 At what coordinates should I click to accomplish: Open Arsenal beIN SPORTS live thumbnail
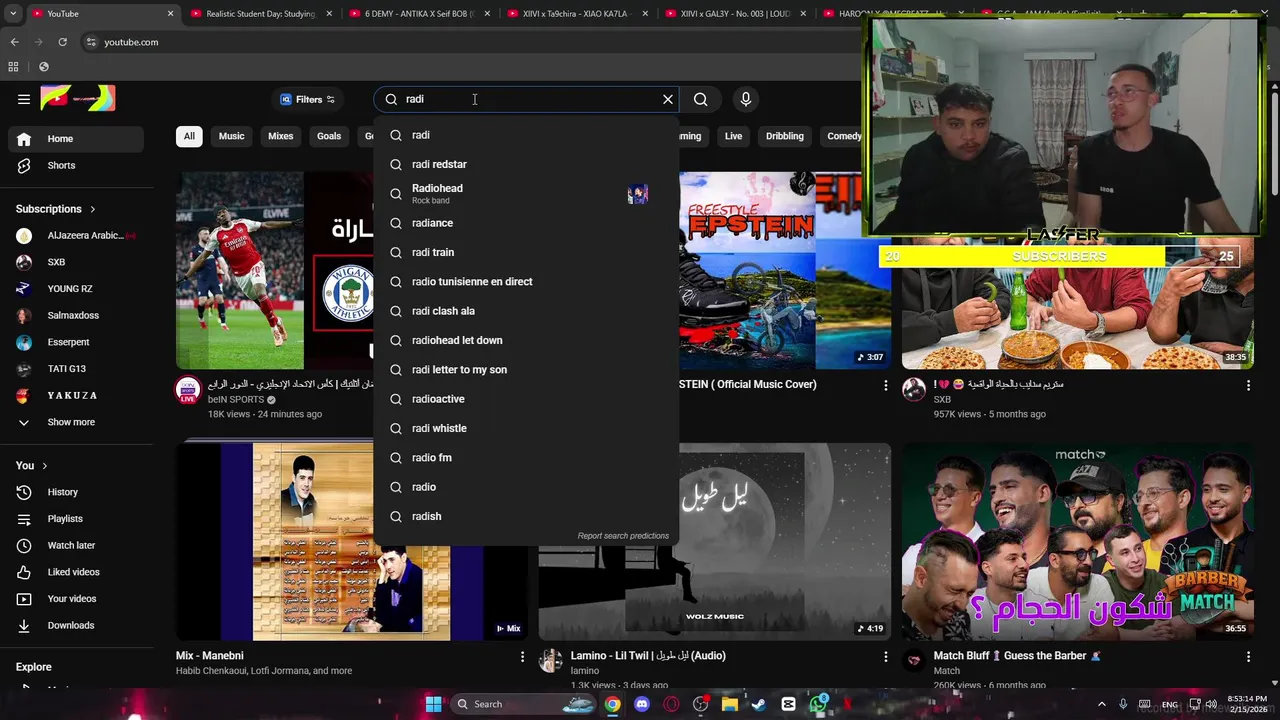pyautogui.click(x=275, y=270)
